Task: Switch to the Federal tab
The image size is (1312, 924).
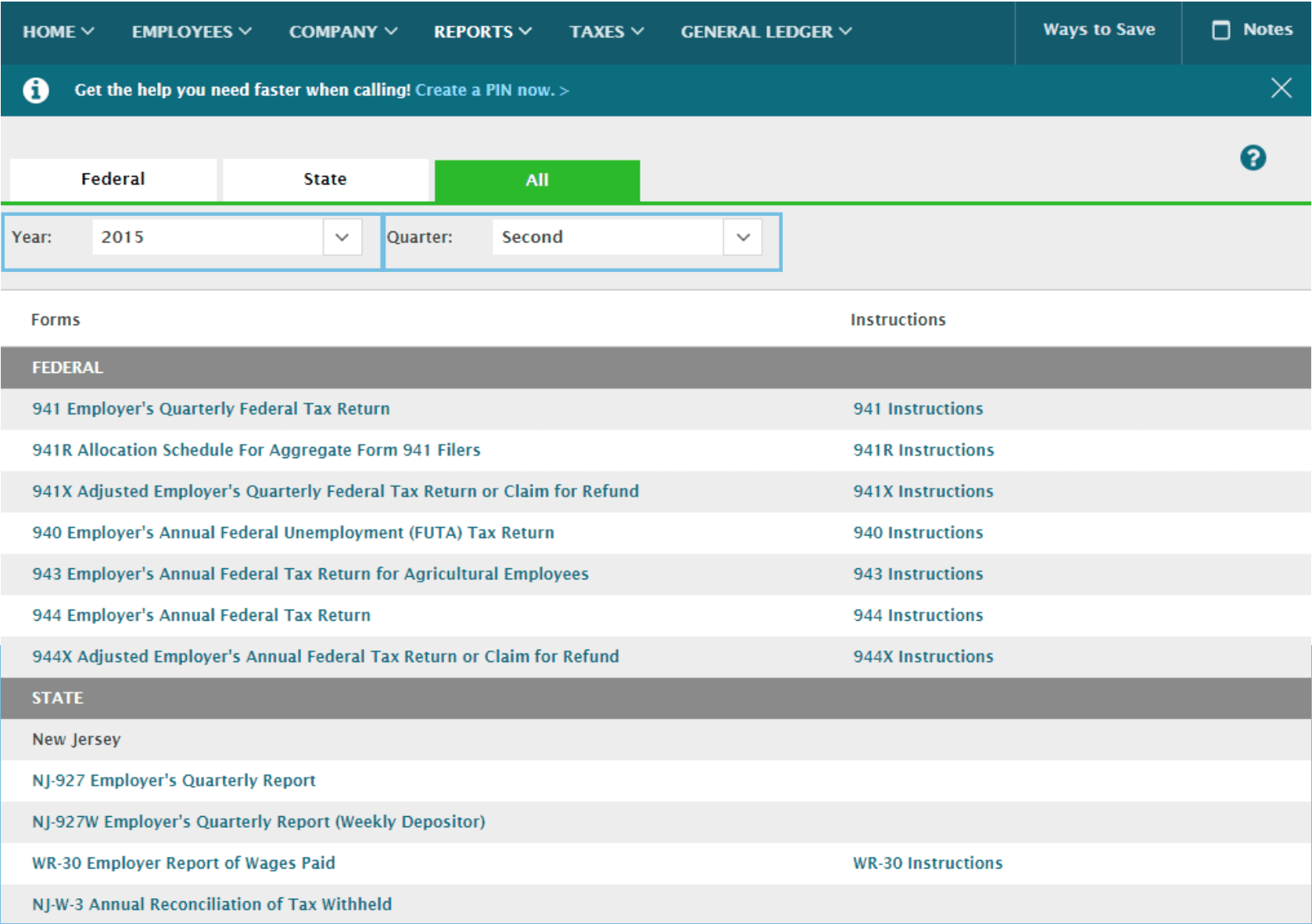Action: [x=112, y=179]
